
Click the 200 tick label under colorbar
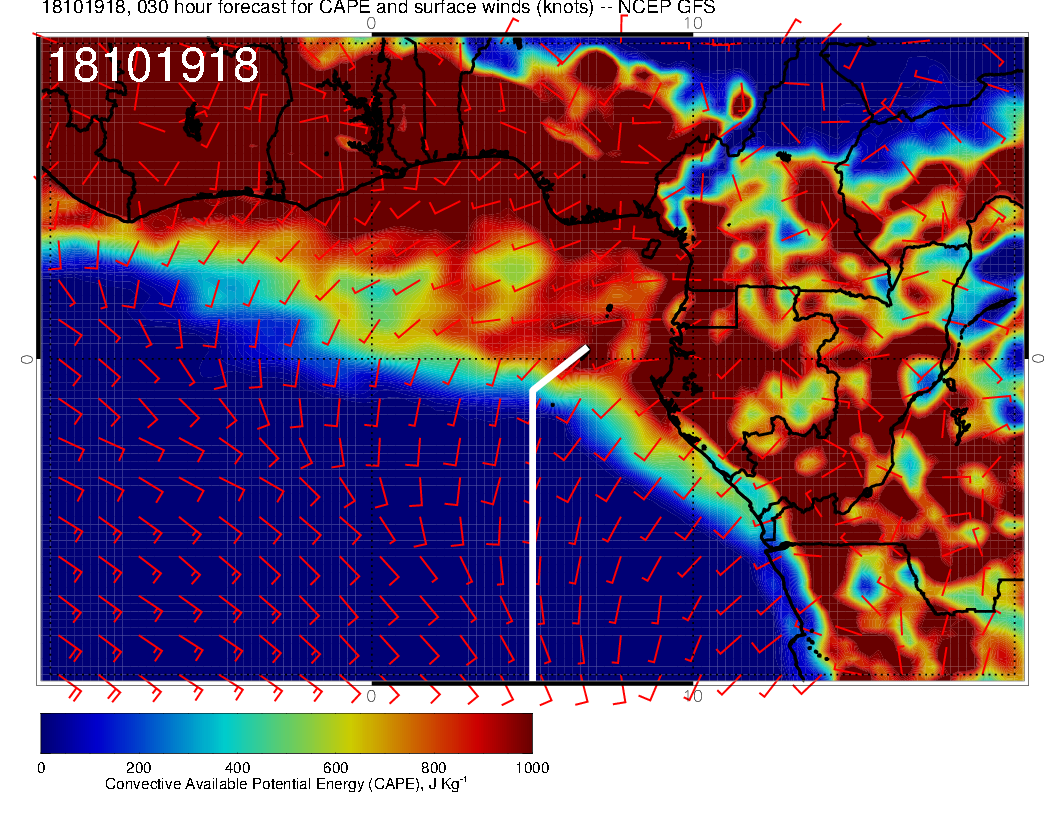click(138, 767)
